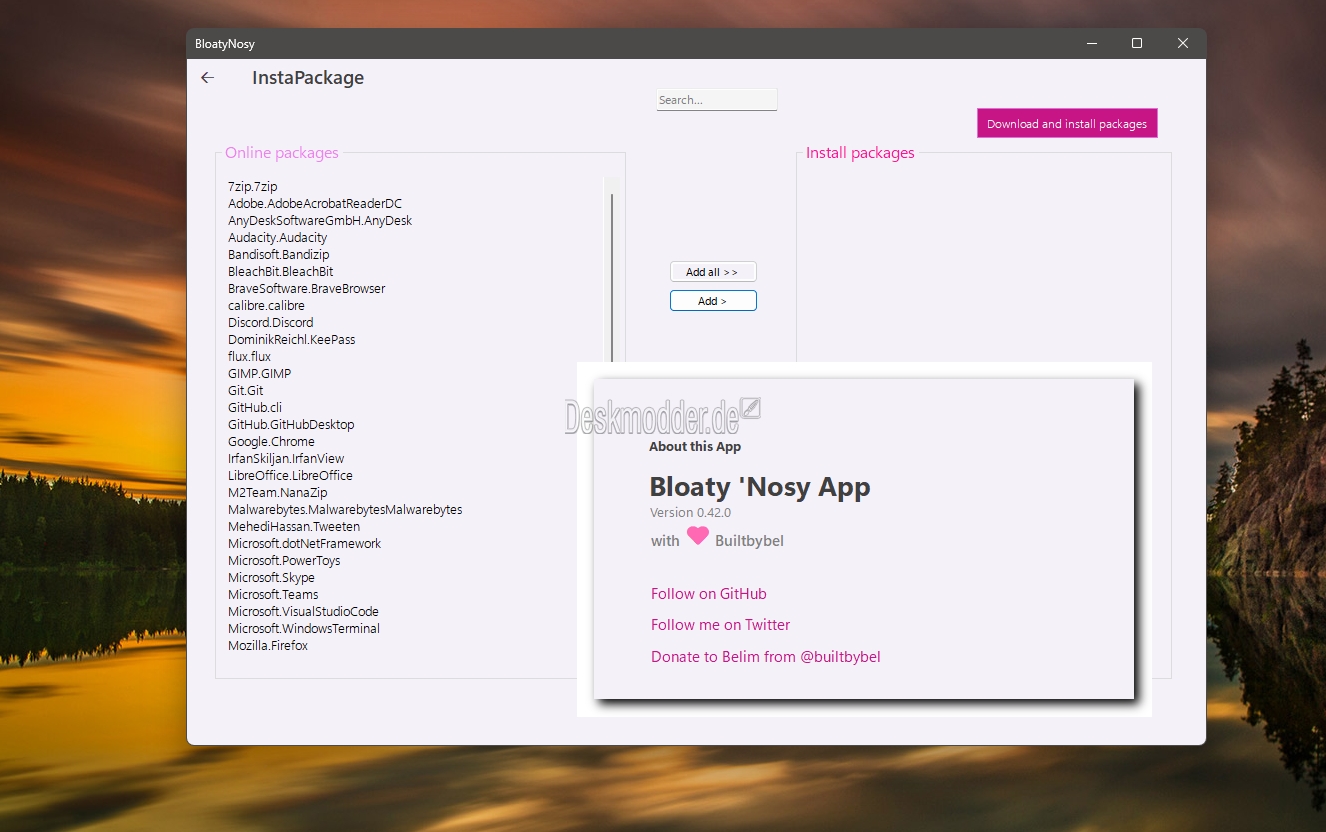This screenshot has width=1326, height=832.
Task: Focus the Search field
Action: coord(716,100)
